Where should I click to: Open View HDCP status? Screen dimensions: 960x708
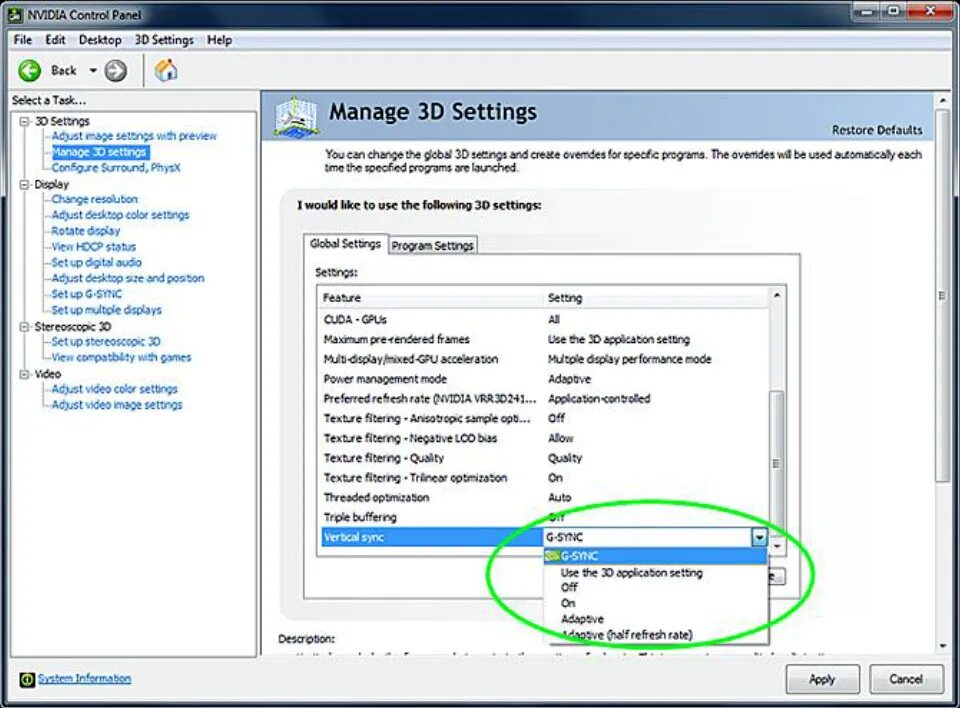[x=94, y=247]
